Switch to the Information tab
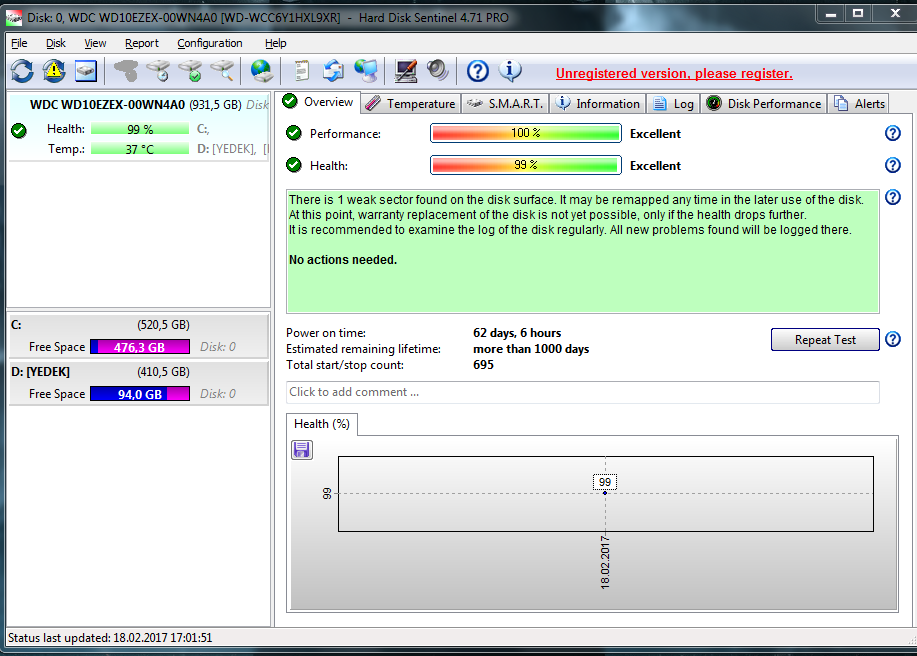 click(x=598, y=103)
